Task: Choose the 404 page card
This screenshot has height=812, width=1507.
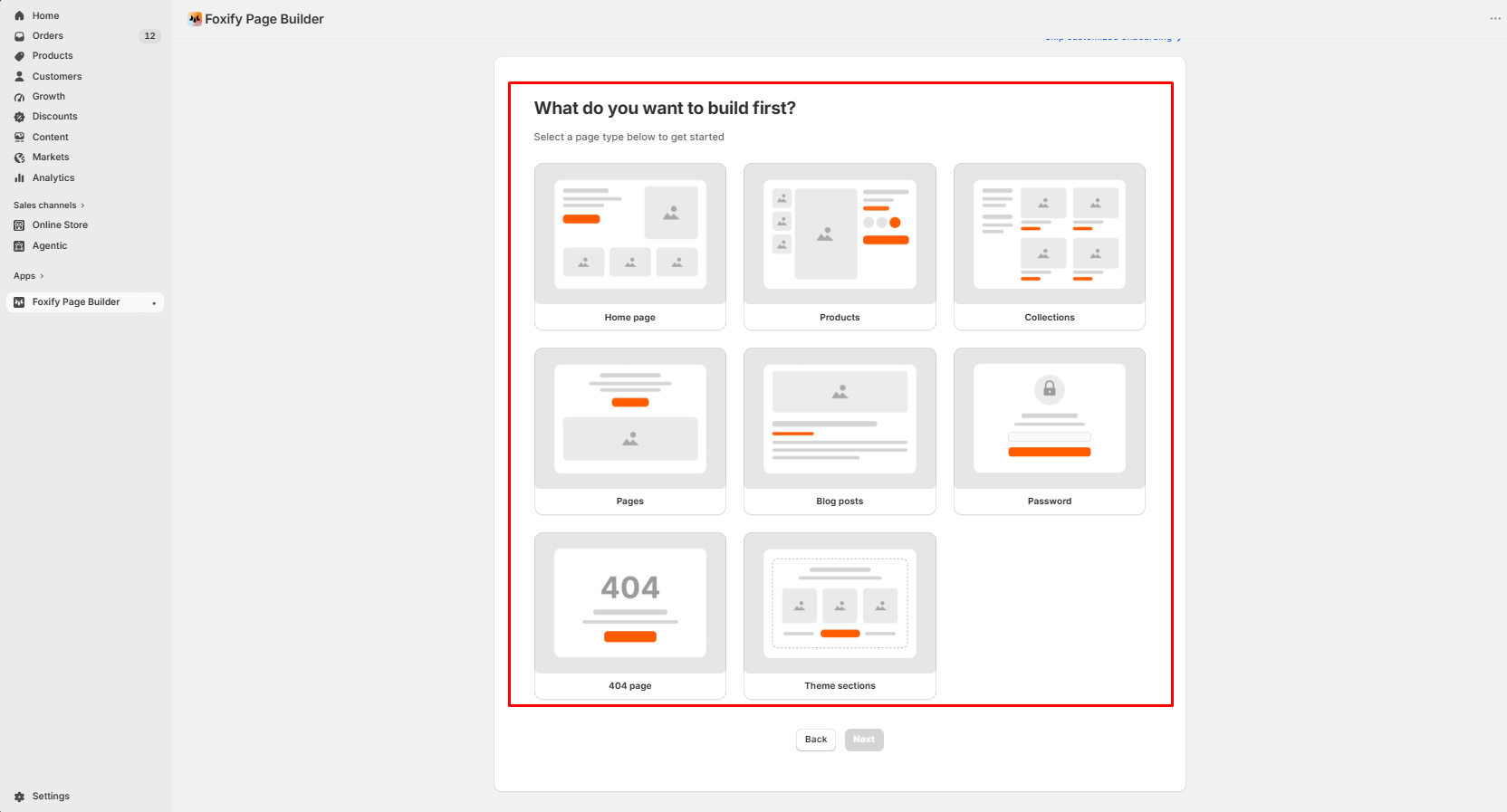Action: coord(630,616)
